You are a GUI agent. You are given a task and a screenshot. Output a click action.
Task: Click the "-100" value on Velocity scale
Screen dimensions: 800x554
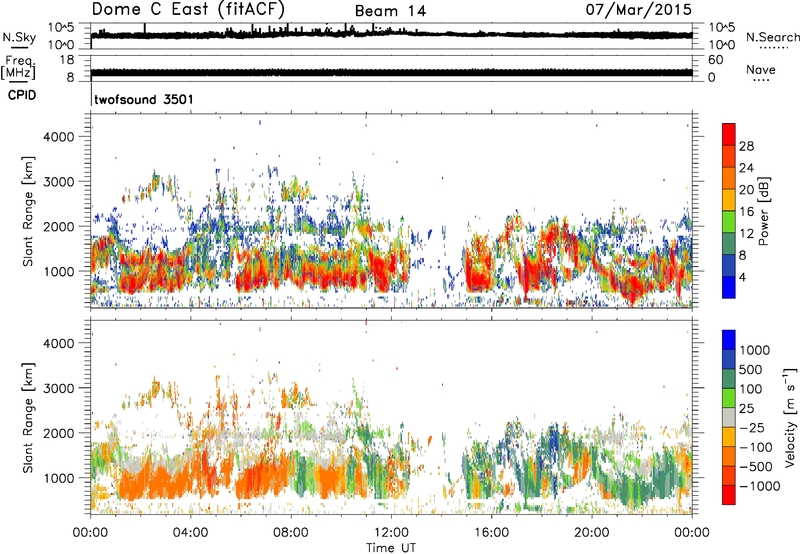coord(756,447)
